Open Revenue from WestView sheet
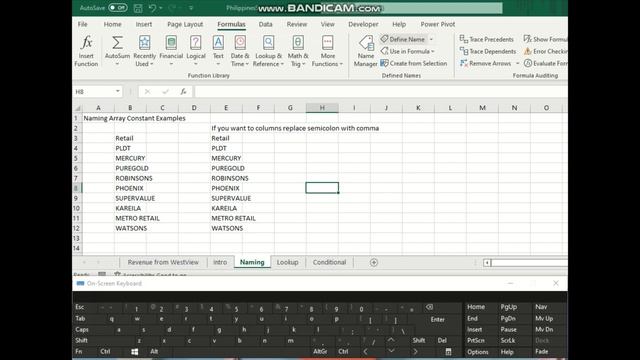Image resolution: width=640 pixels, height=360 pixels. pyautogui.click(x=163, y=262)
